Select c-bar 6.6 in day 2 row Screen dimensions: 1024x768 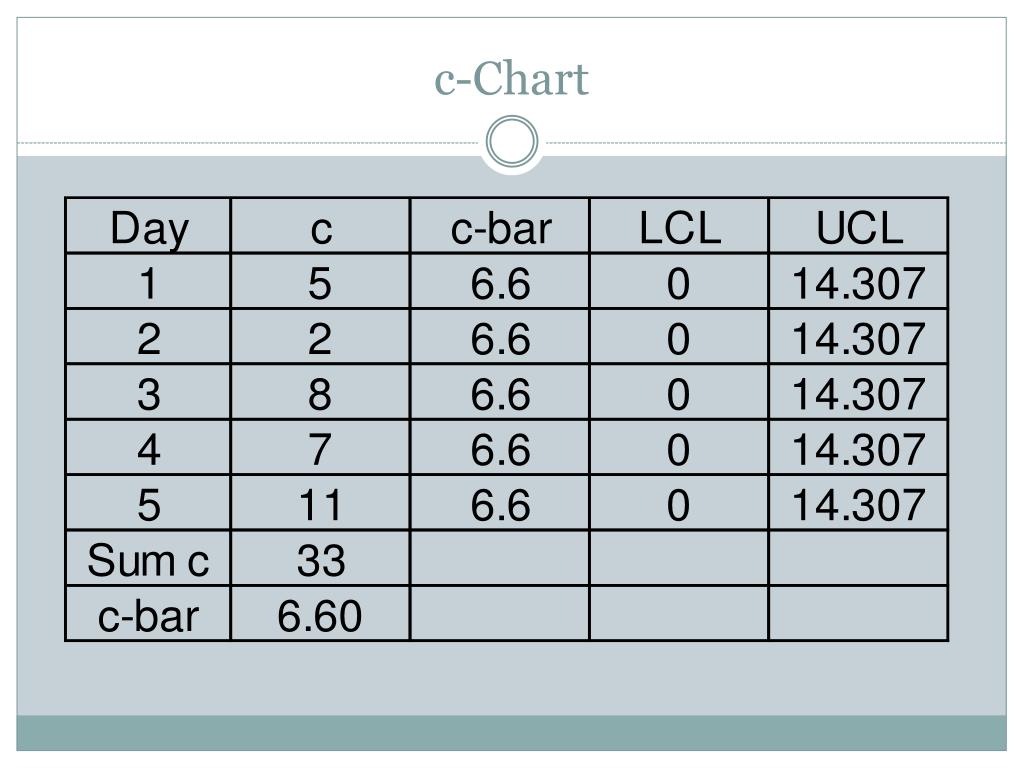click(x=500, y=337)
